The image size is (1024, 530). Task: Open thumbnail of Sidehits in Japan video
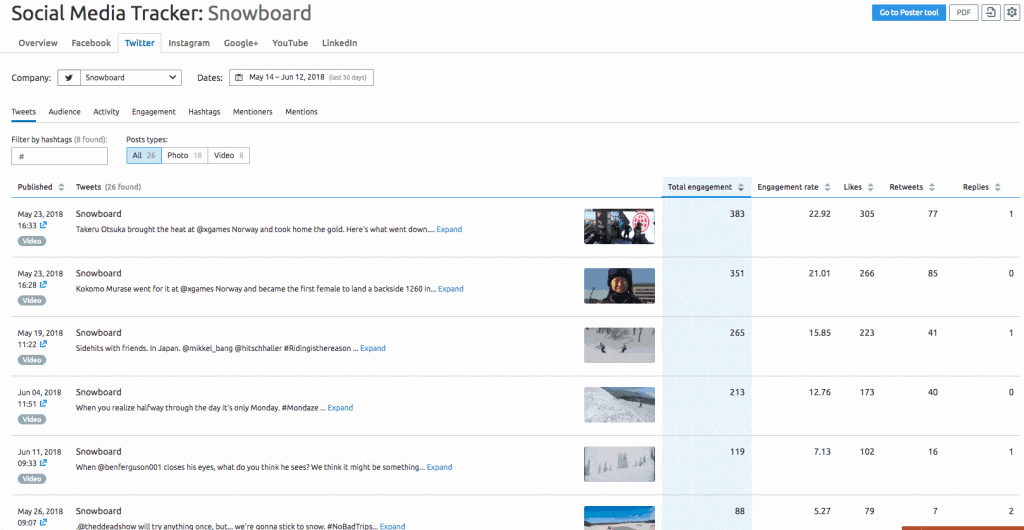(x=619, y=345)
